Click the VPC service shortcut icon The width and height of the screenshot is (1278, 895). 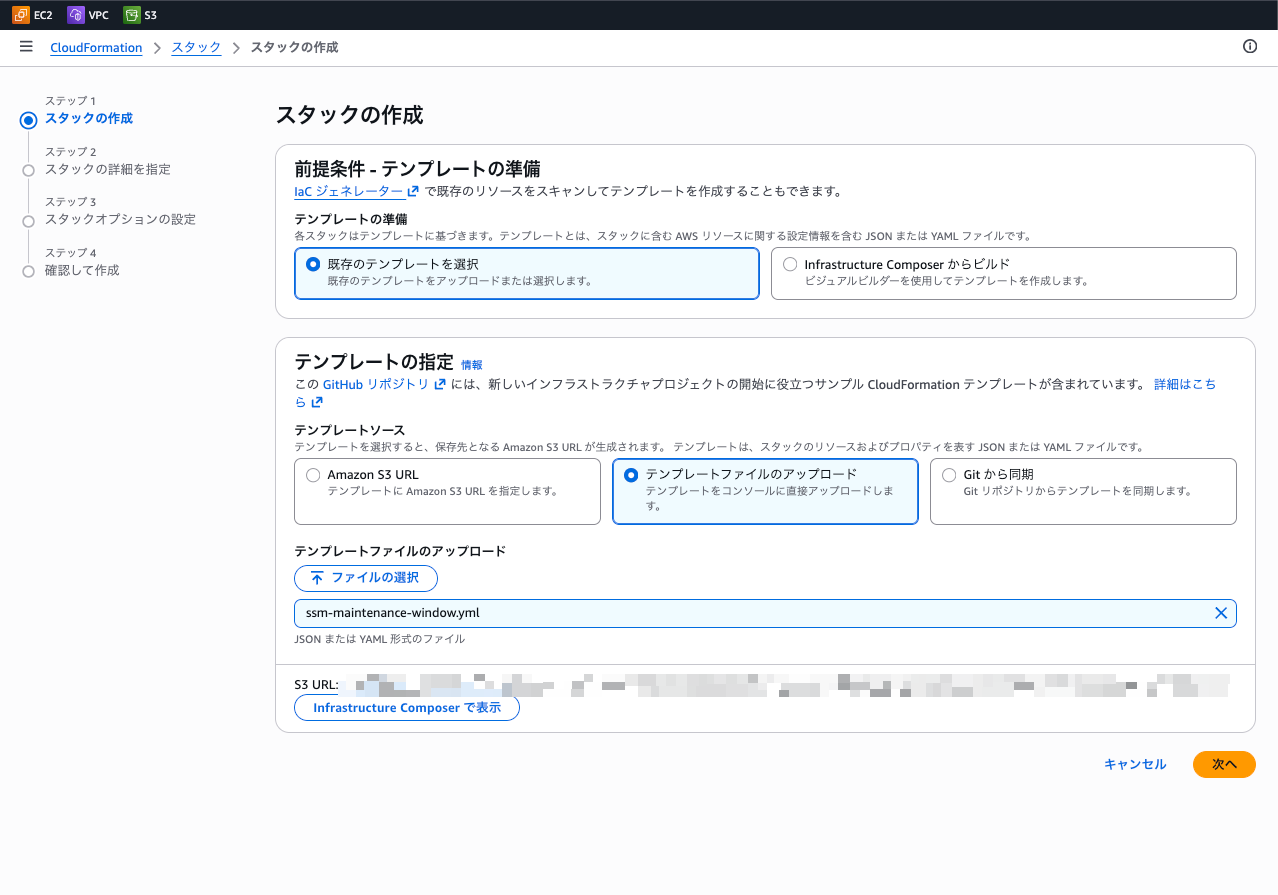pyautogui.click(x=76, y=15)
